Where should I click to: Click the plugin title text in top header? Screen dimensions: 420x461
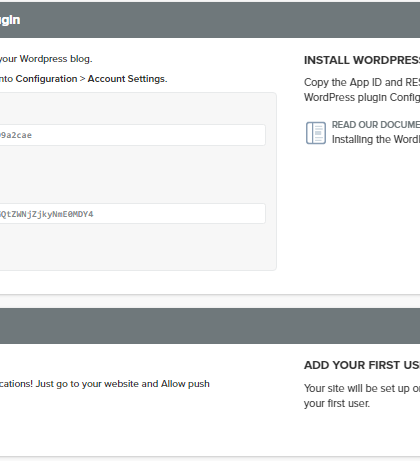pos(10,20)
